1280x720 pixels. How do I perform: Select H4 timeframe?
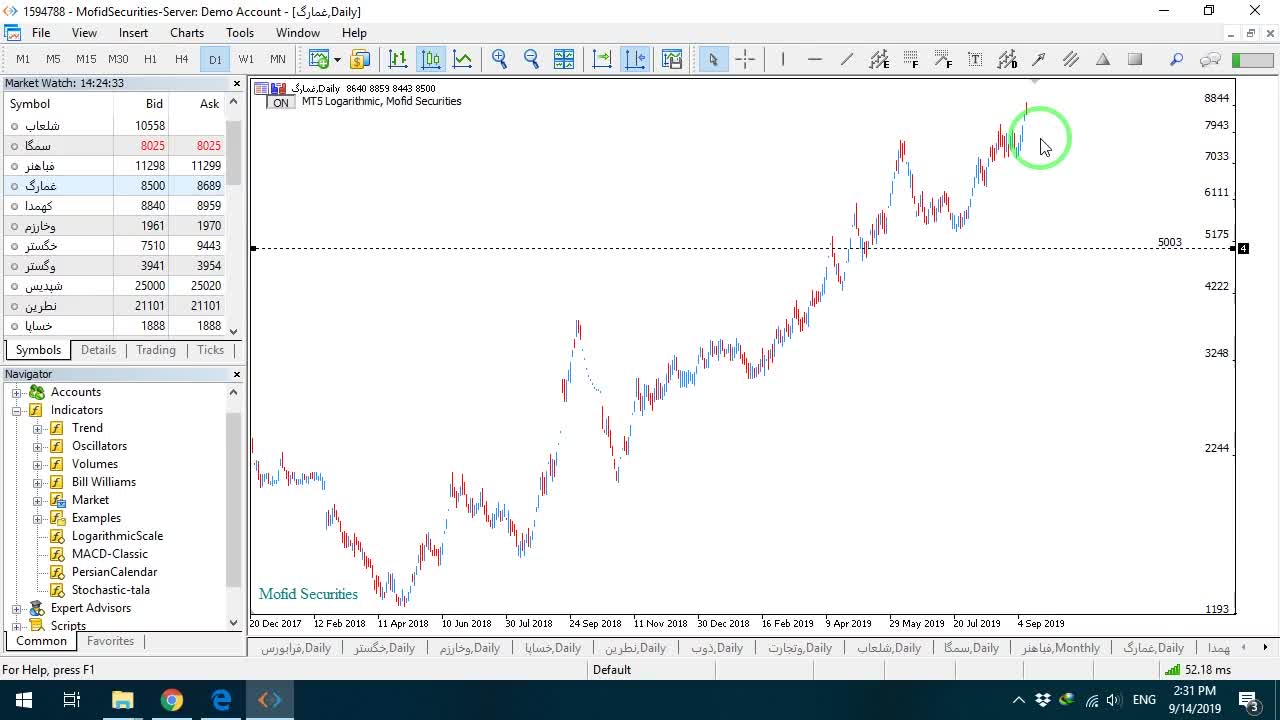click(x=182, y=59)
